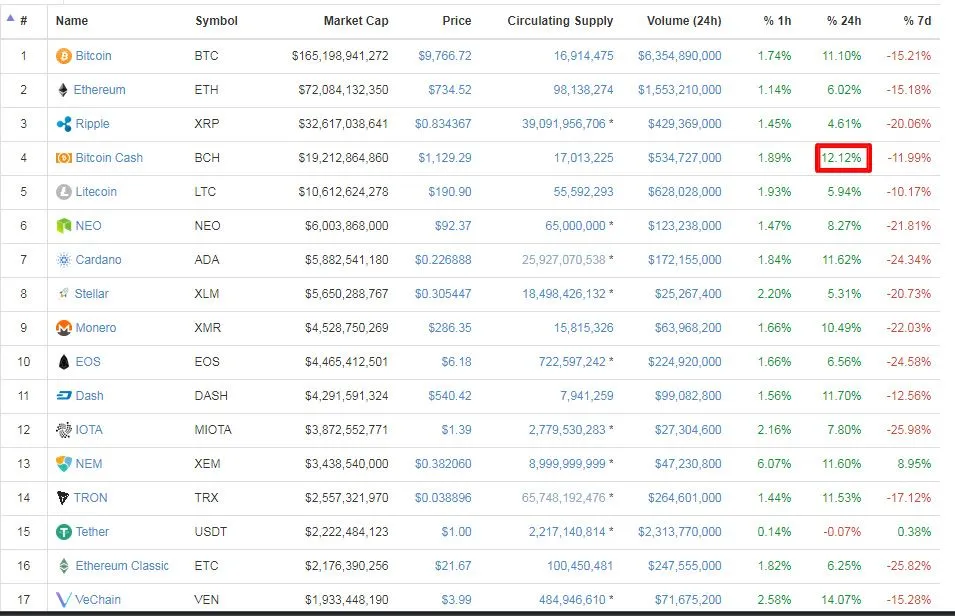The image size is (955, 616).
Task: Select Cardano 7d change -24.34%
Action: pyautogui.click(x=909, y=260)
